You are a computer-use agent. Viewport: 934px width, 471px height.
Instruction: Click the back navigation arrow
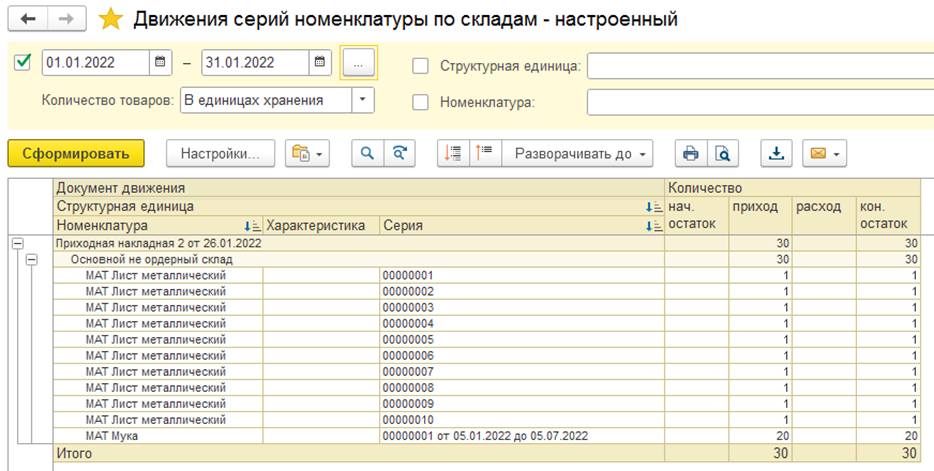pyautogui.click(x=27, y=19)
